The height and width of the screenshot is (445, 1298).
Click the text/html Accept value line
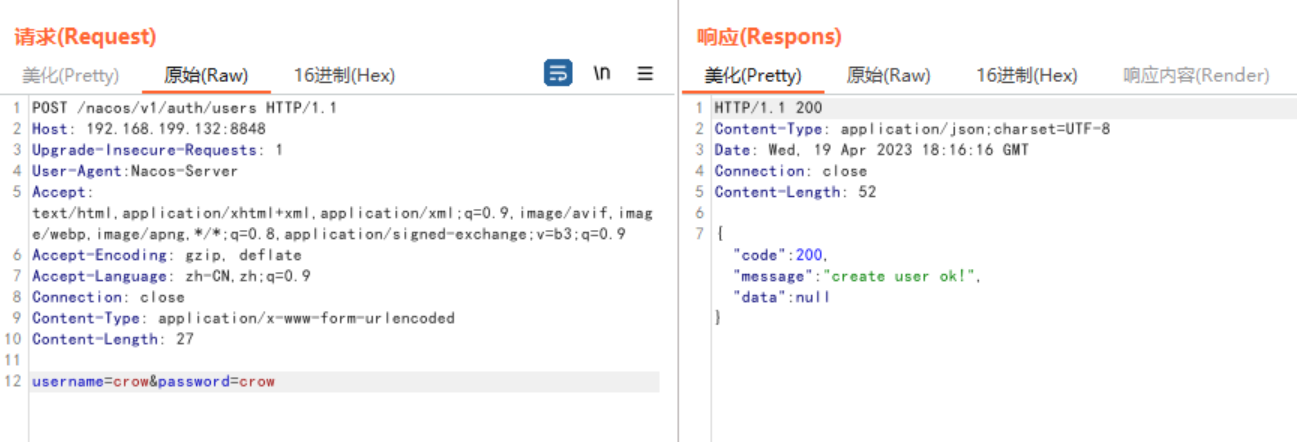pyautogui.click(x=342, y=213)
